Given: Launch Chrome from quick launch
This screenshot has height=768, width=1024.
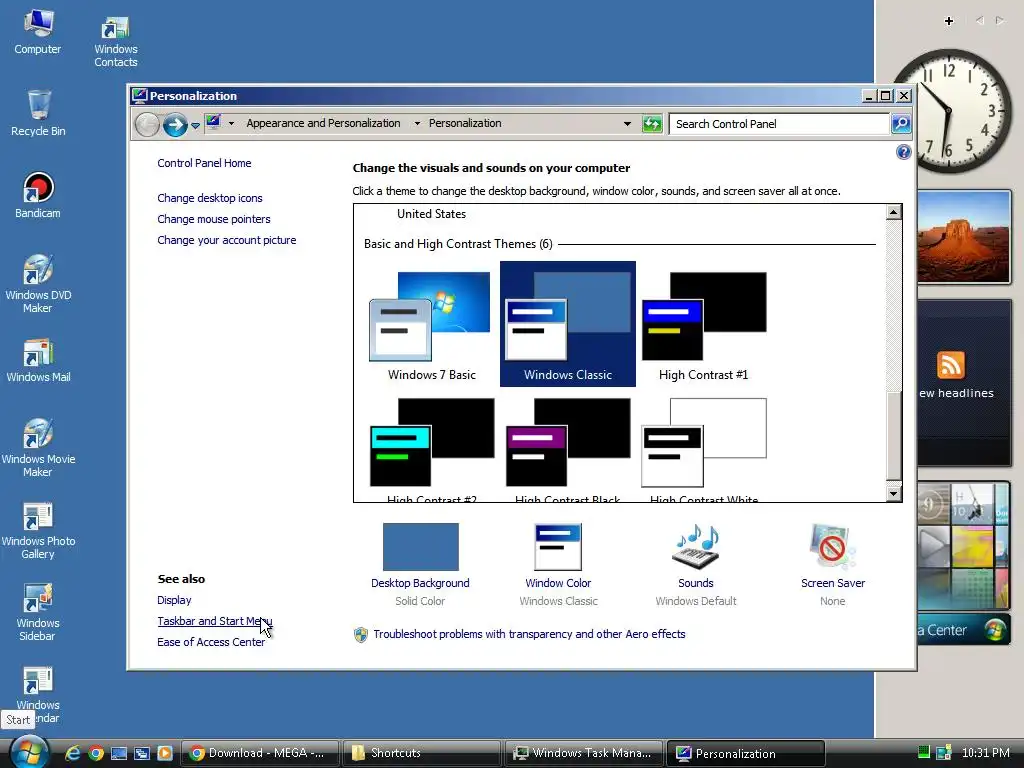Looking at the screenshot, I should [96, 753].
